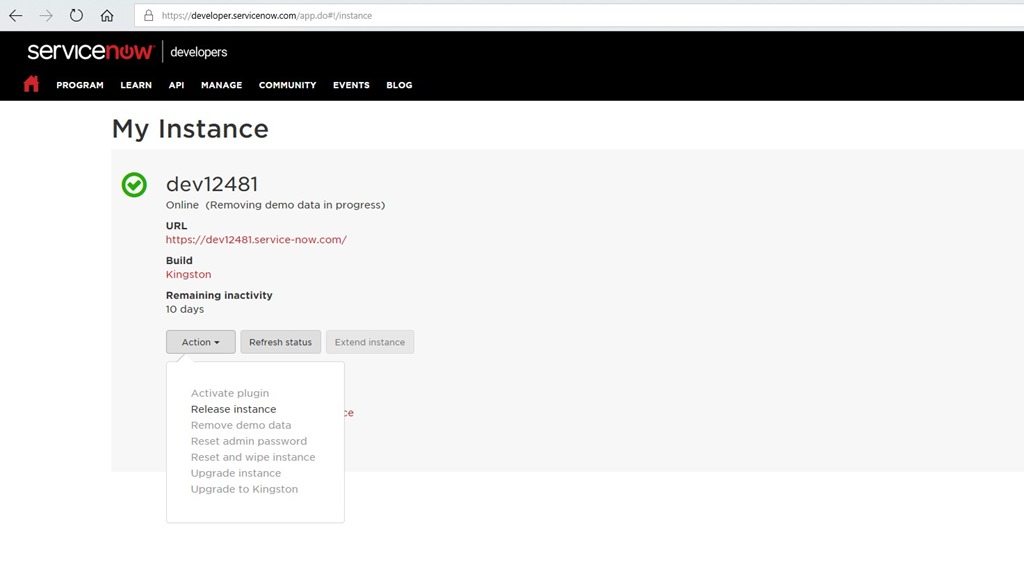Screen dimensions: 1024x583
Task: Click the padlock site security icon
Action: [x=149, y=15]
